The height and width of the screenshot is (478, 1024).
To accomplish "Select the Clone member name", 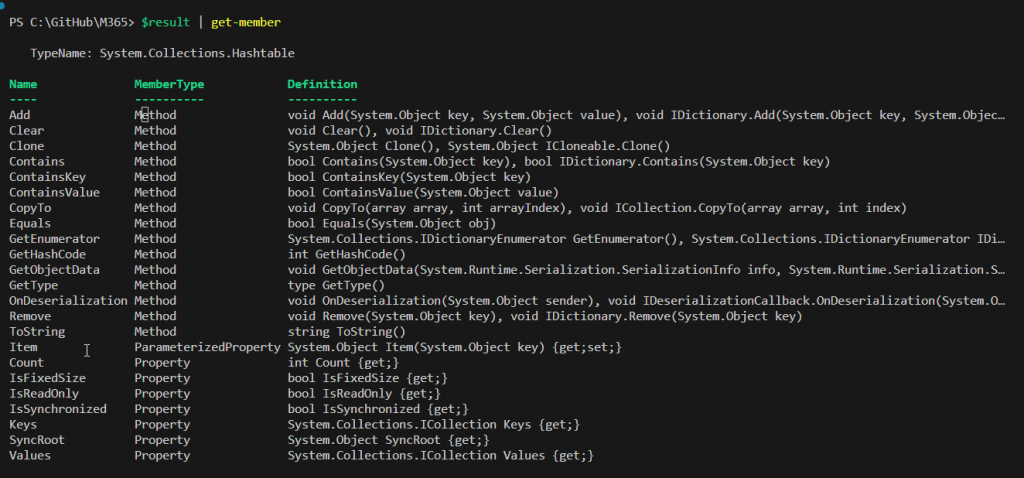I will (x=26, y=146).
